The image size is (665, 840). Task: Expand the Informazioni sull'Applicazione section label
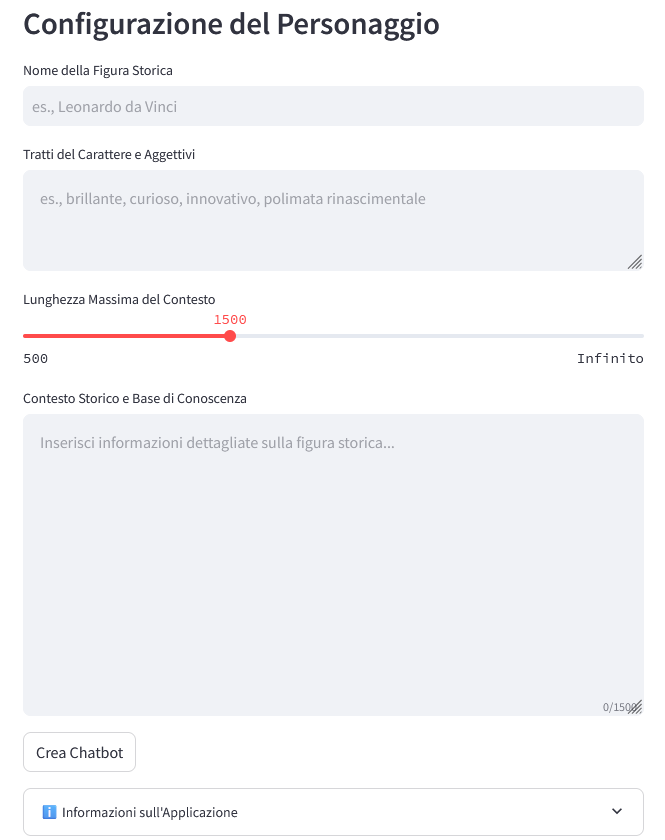pos(150,812)
